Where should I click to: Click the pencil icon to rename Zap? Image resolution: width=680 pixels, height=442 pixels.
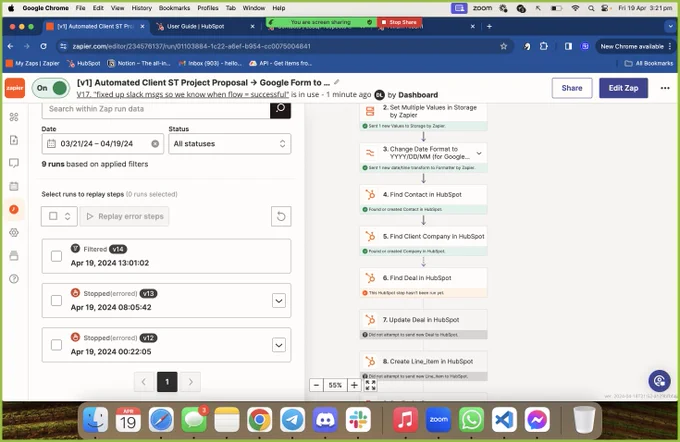point(337,82)
